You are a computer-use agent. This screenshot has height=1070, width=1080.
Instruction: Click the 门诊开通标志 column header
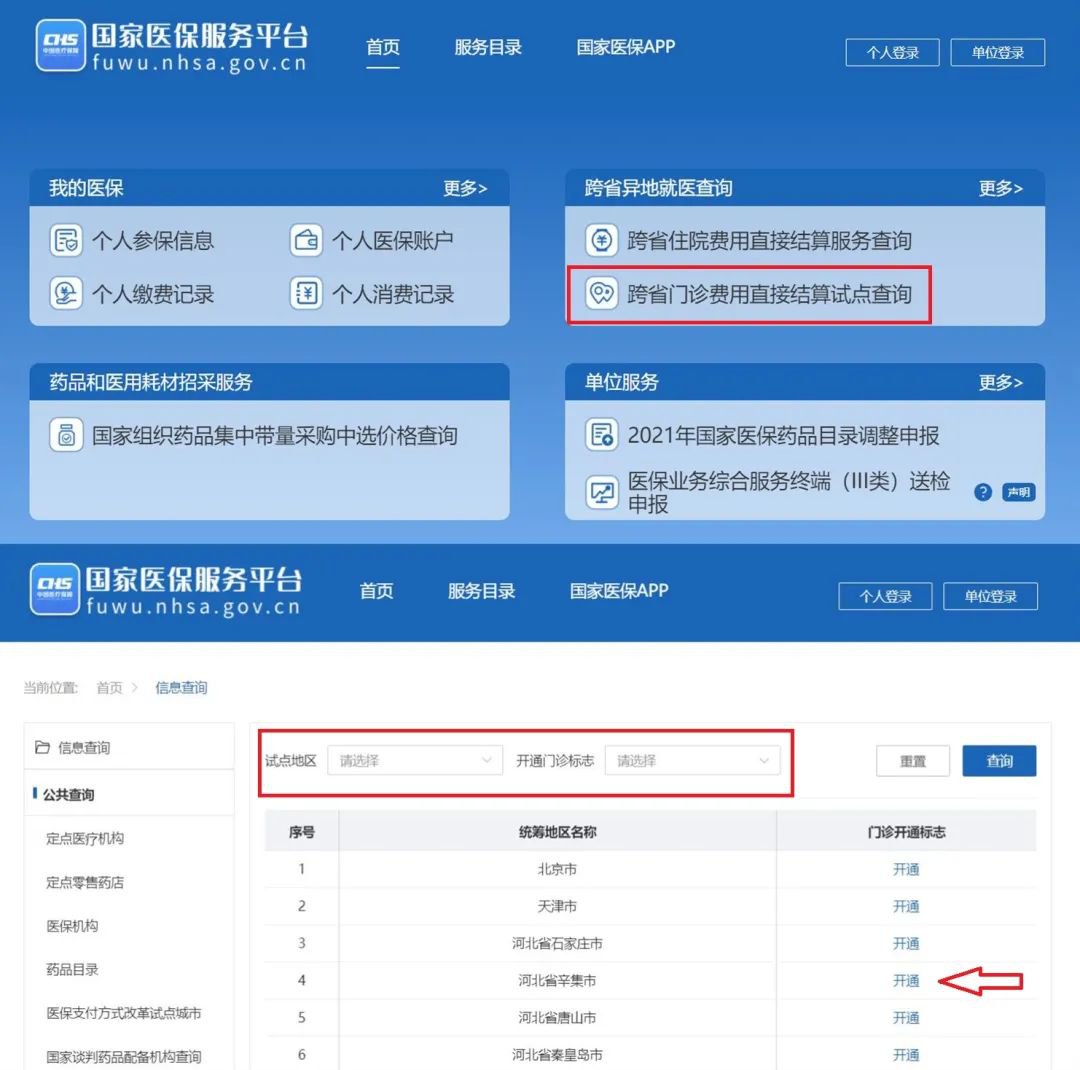point(906,832)
